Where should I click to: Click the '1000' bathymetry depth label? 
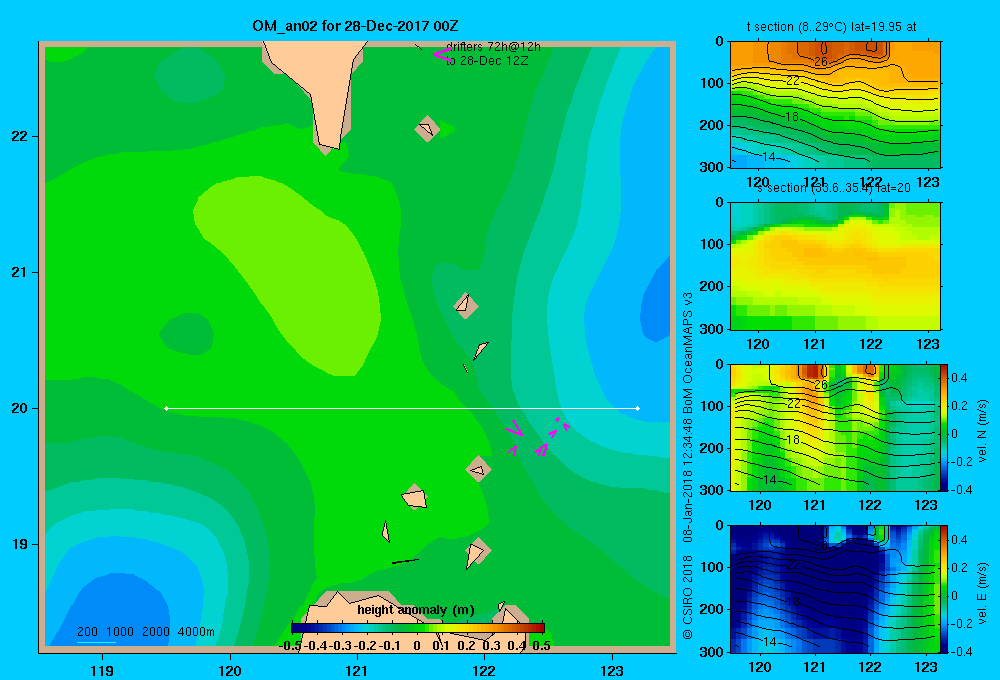pyautogui.click(x=120, y=632)
